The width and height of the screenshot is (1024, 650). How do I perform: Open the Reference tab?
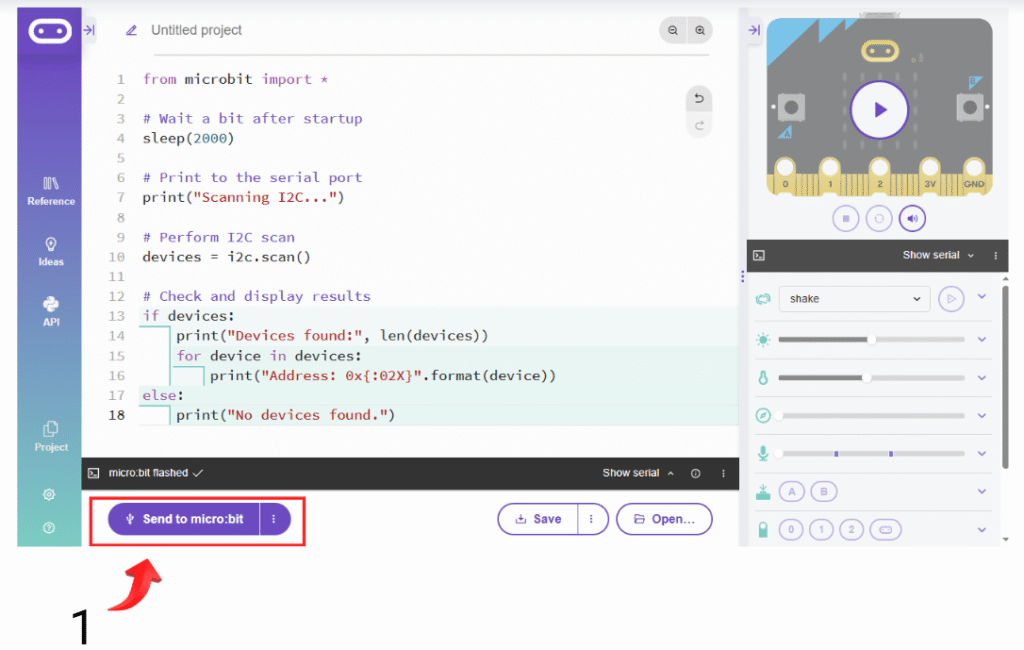tap(51, 190)
